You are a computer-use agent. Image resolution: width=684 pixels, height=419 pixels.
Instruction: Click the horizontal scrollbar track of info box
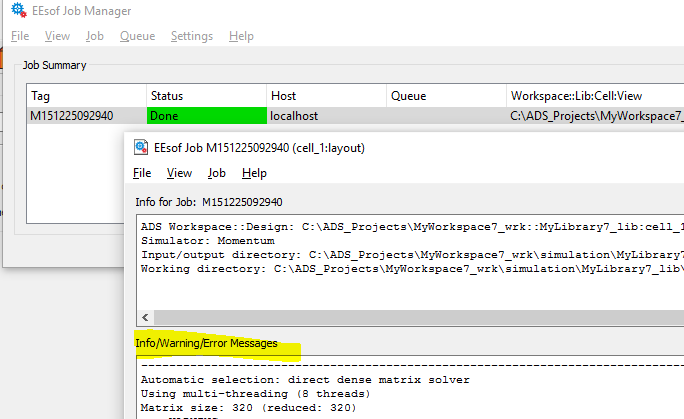point(419,317)
